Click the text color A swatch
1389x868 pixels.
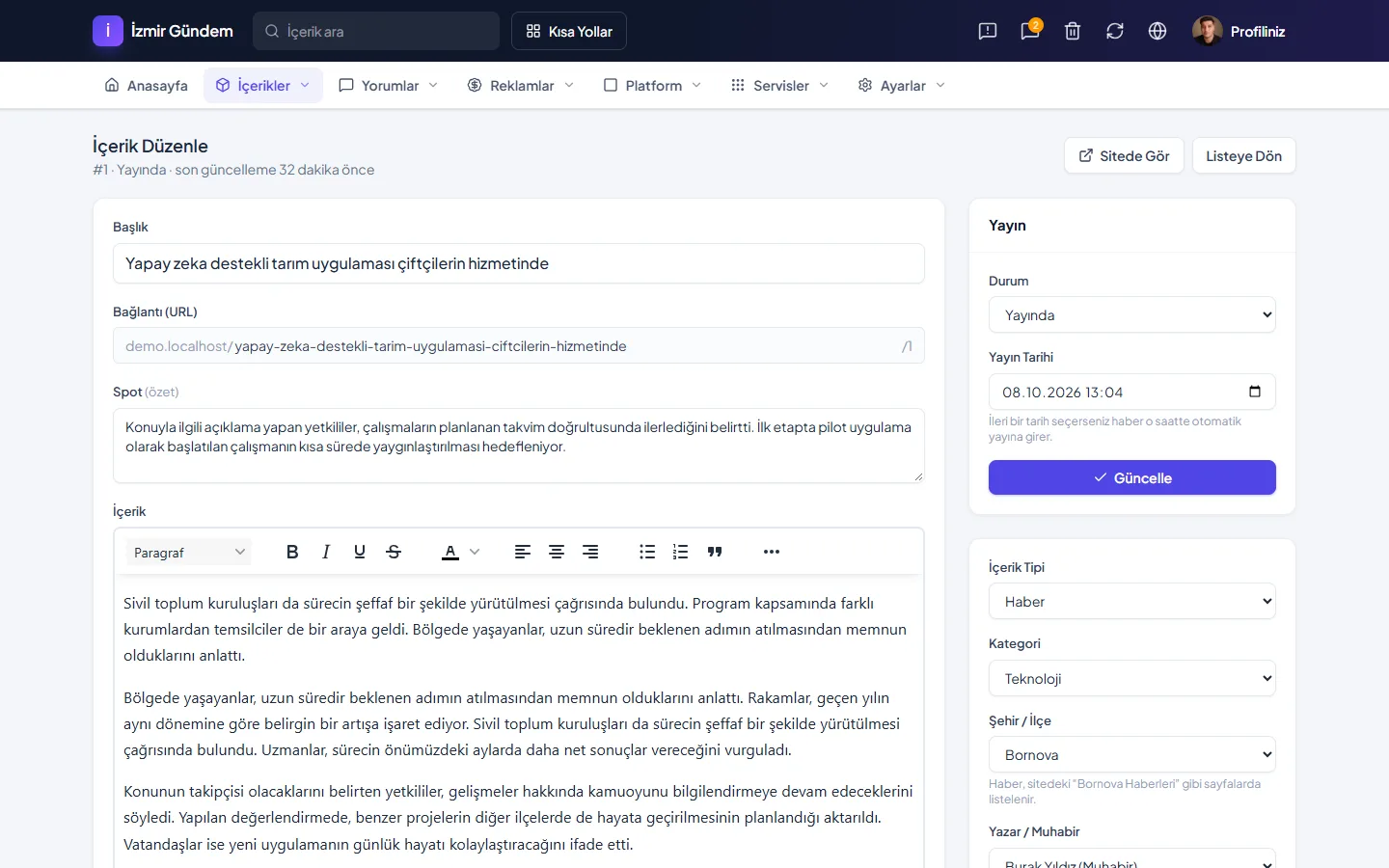point(450,552)
